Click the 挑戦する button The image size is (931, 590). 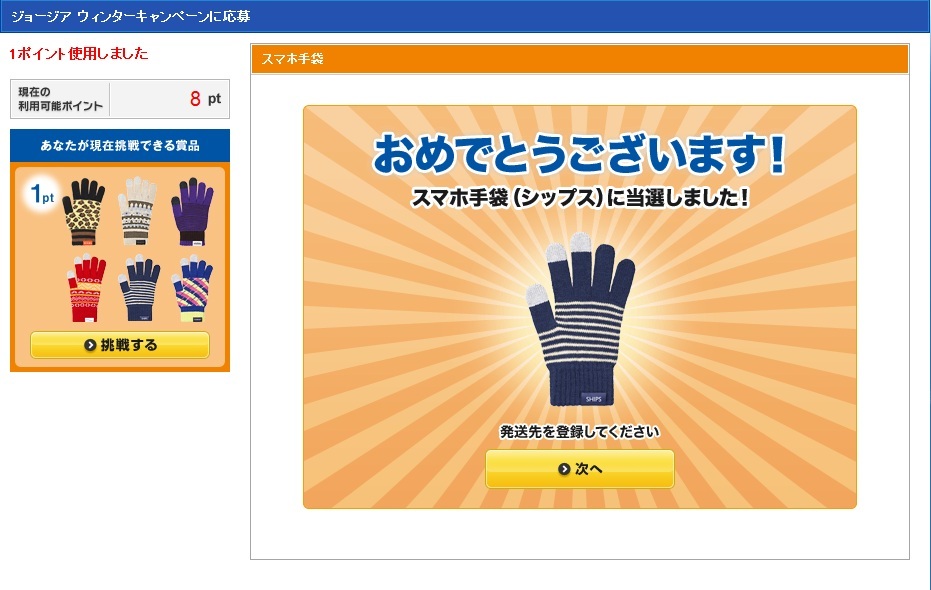pyautogui.click(x=119, y=345)
